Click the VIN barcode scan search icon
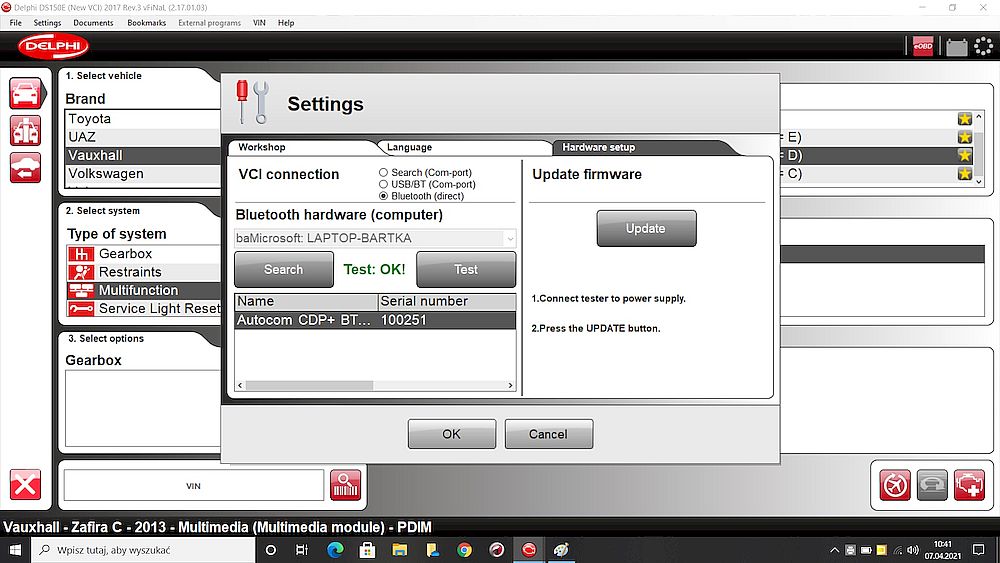 pos(345,485)
